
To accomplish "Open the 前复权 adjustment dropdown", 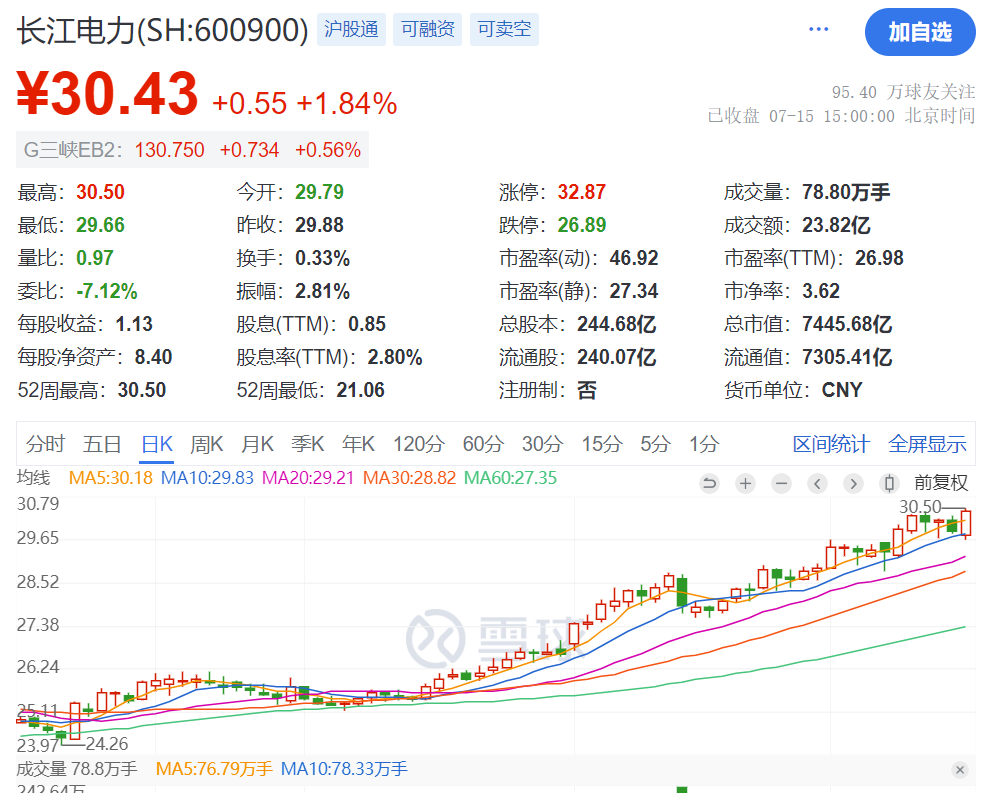I will click(x=940, y=483).
